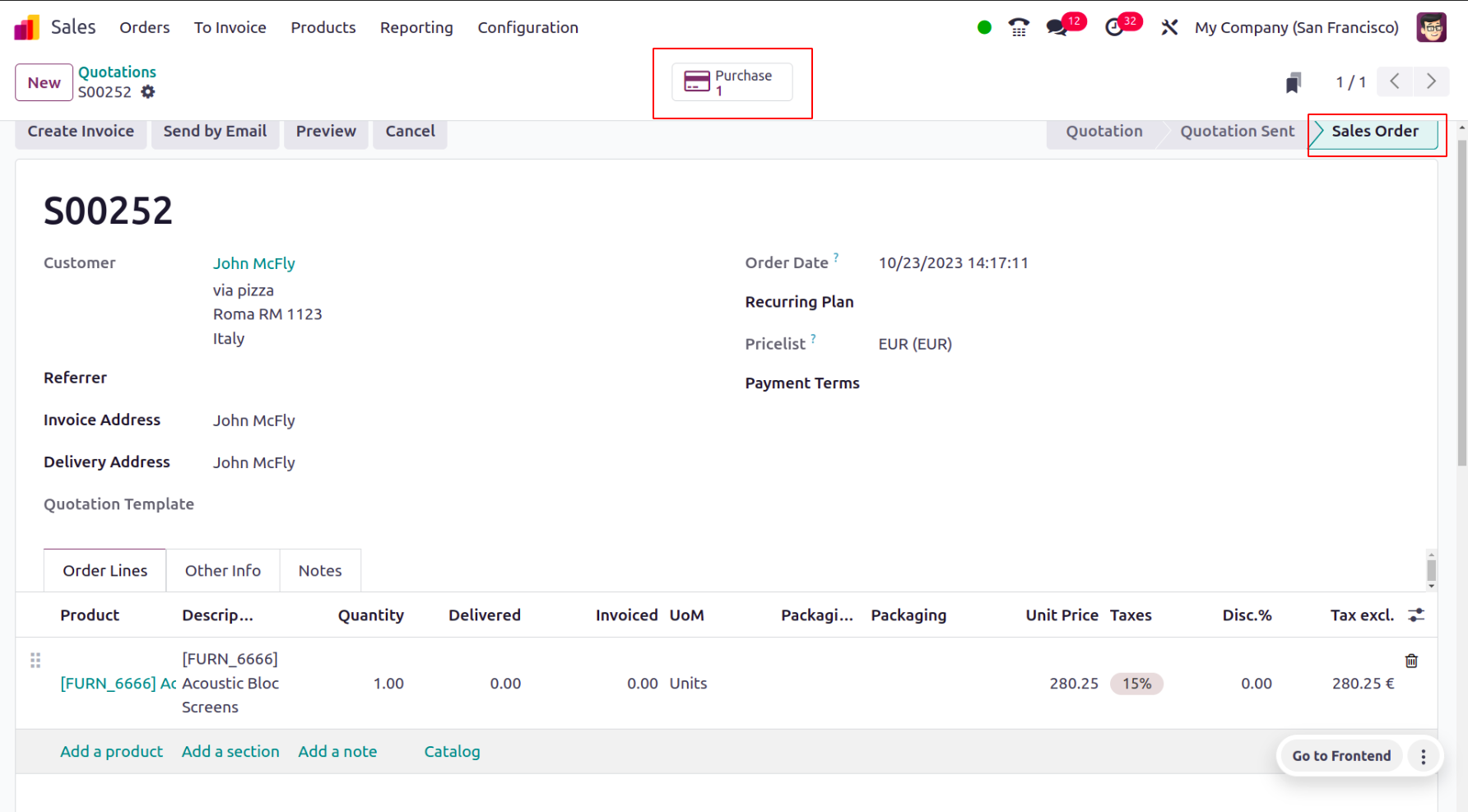Open the chat icon showing 12 messages
1468x812 pixels.
pos(1056,27)
